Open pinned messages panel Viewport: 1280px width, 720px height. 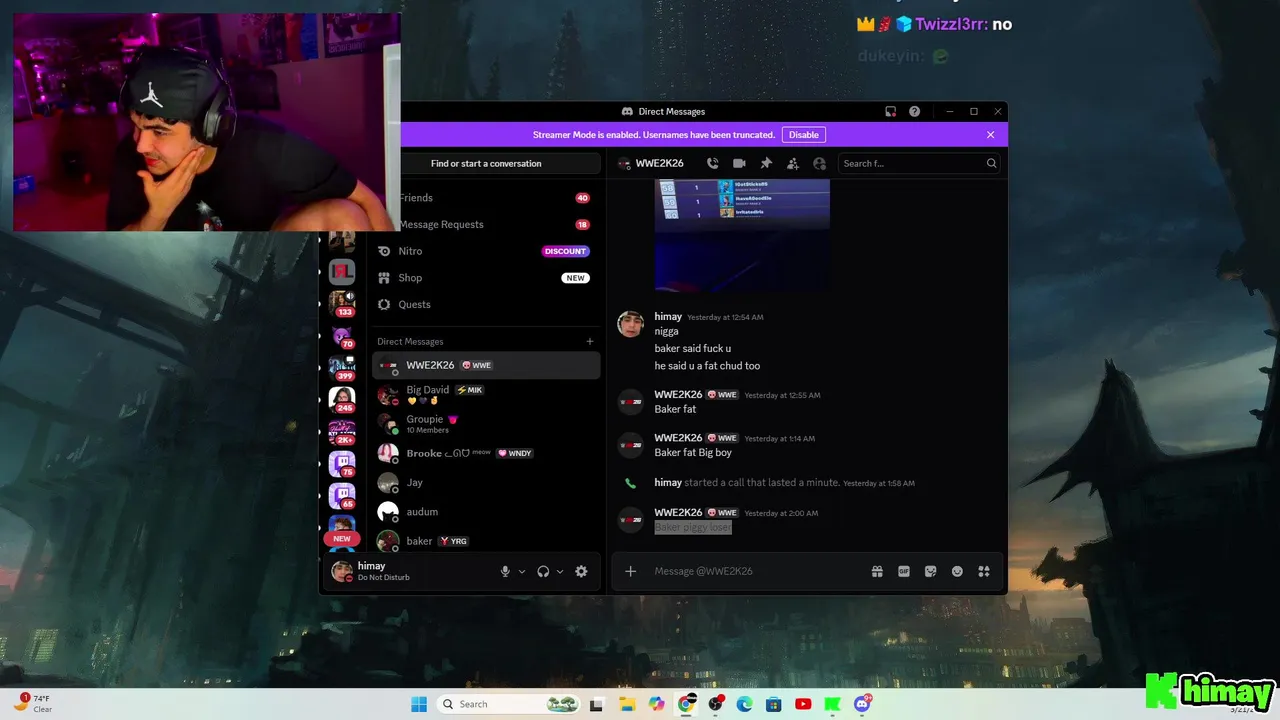click(766, 163)
